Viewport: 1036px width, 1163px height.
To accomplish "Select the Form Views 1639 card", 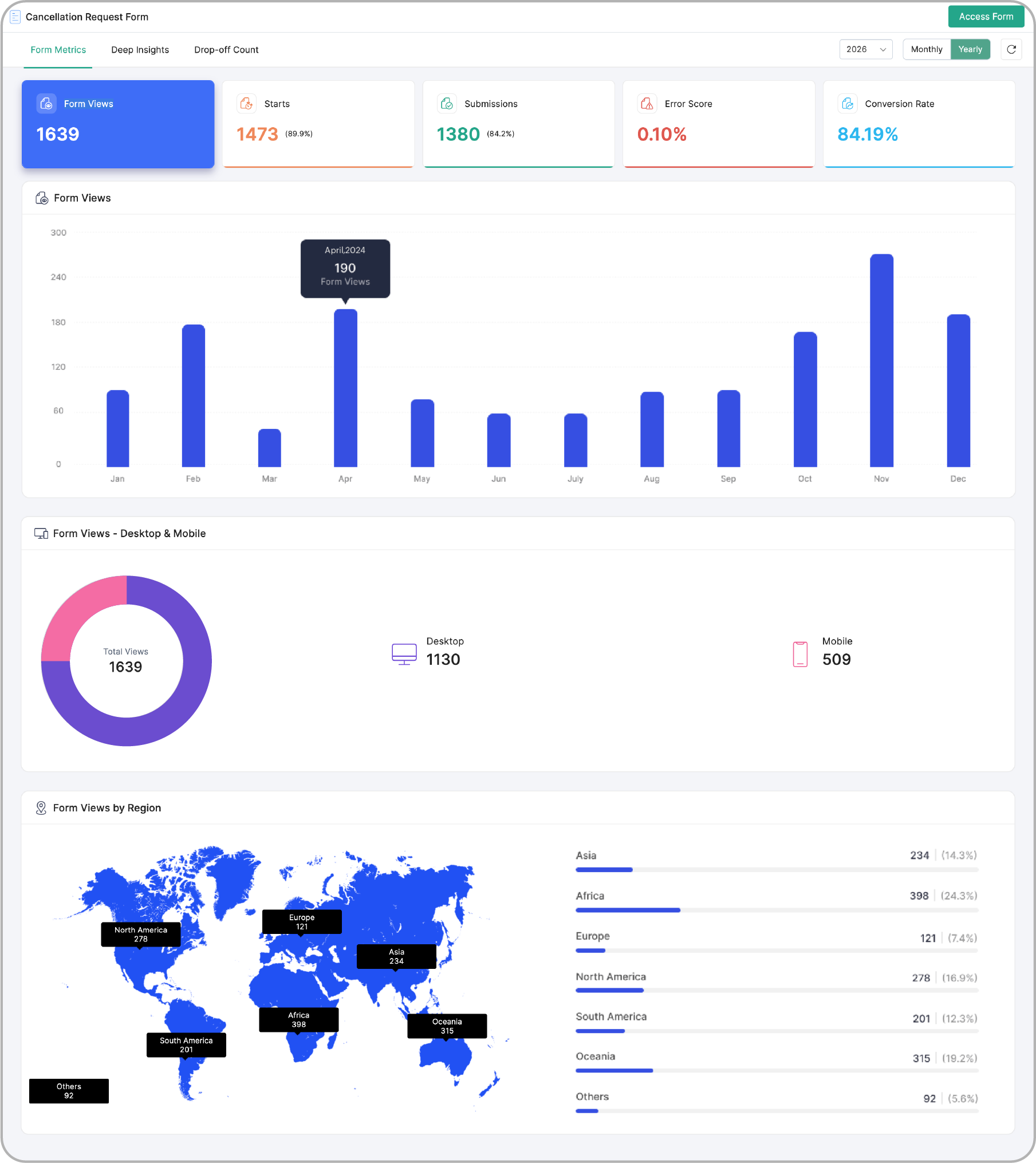I will click(x=118, y=124).
